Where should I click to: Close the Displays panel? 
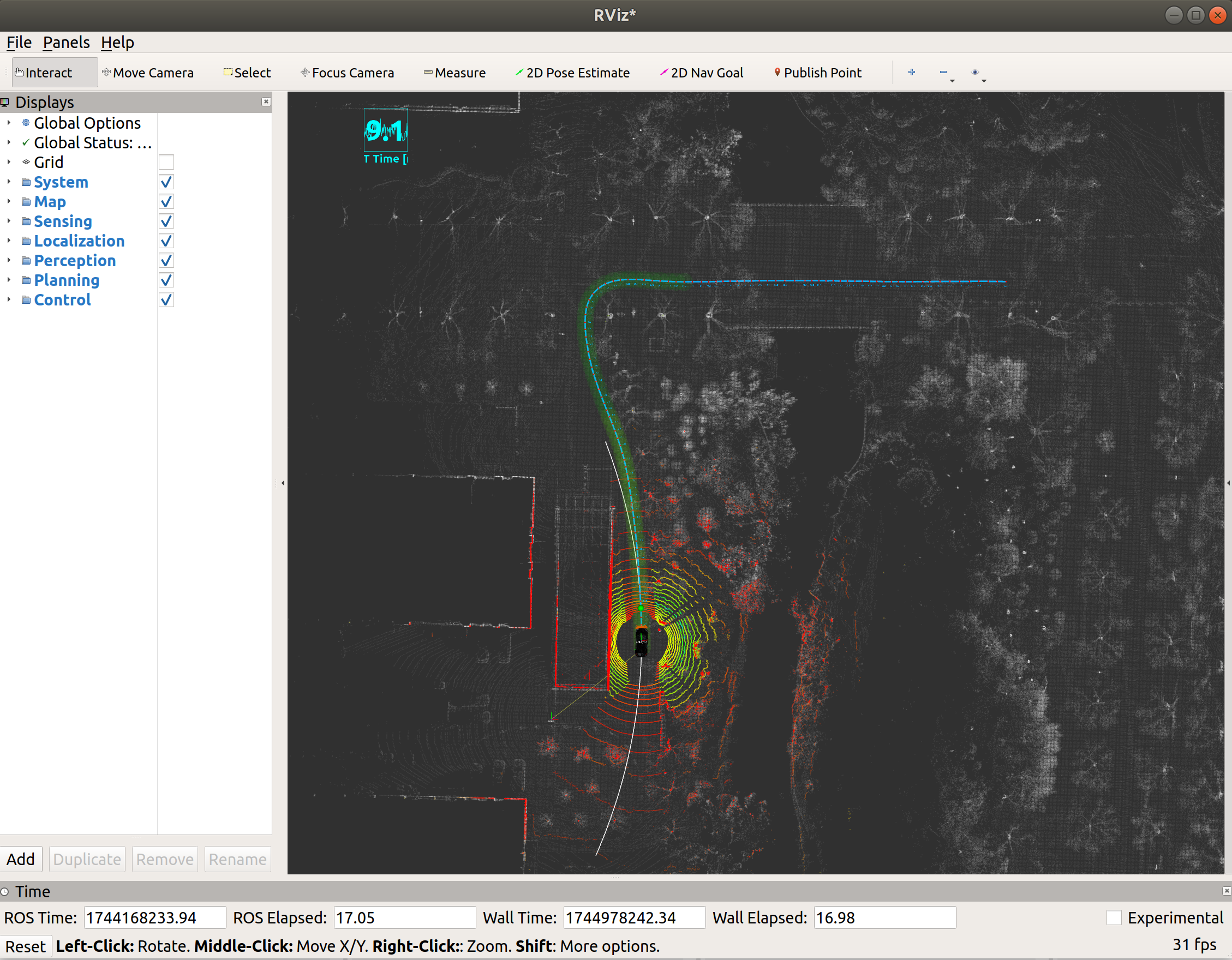pyautogui.click(x=266, y=102)
